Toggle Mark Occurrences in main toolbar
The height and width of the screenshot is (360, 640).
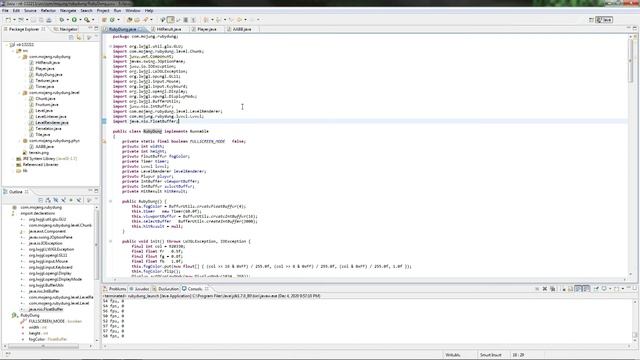[x=171, y=20]
